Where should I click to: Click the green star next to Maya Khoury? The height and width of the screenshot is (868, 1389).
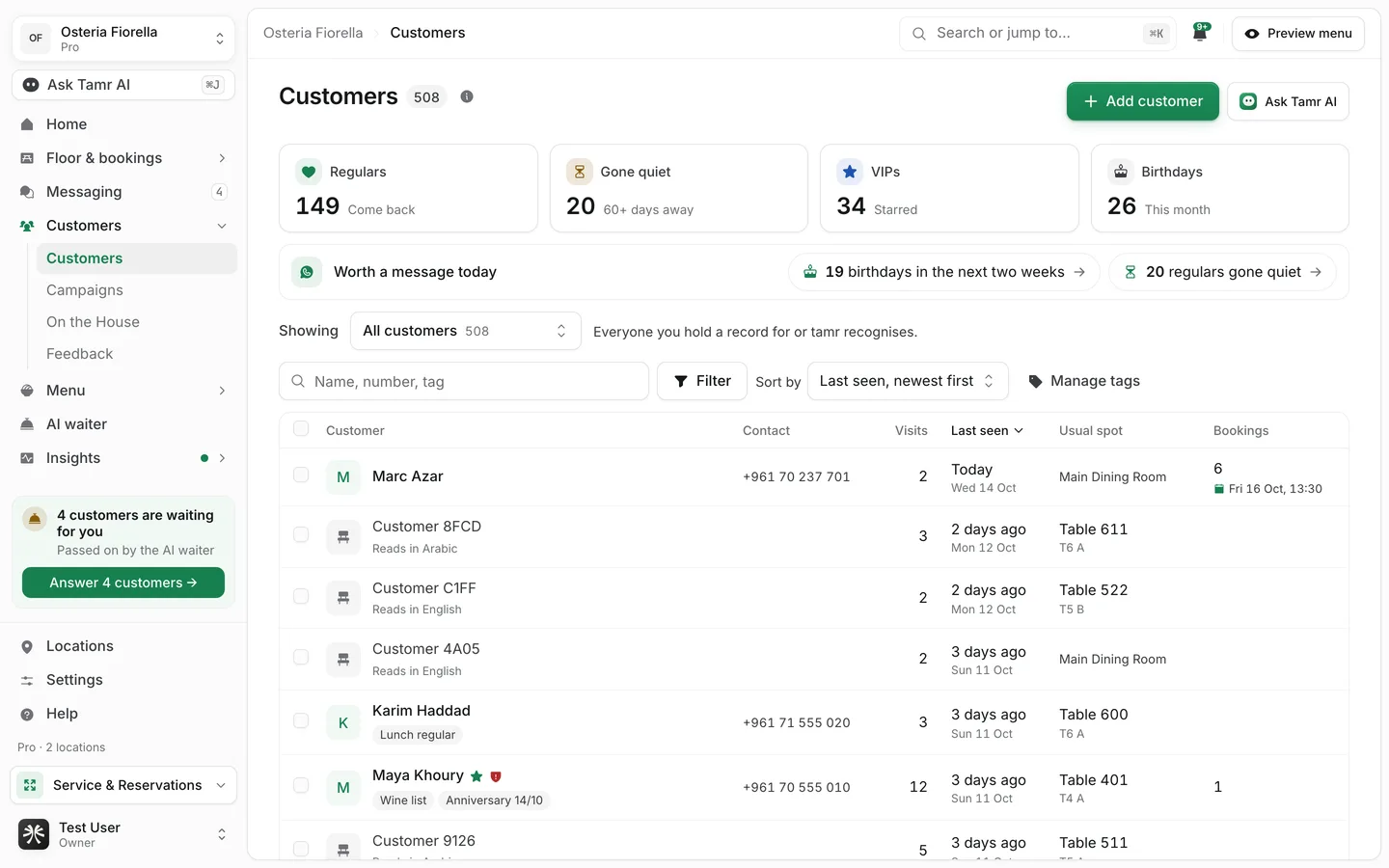coord(477,776)
